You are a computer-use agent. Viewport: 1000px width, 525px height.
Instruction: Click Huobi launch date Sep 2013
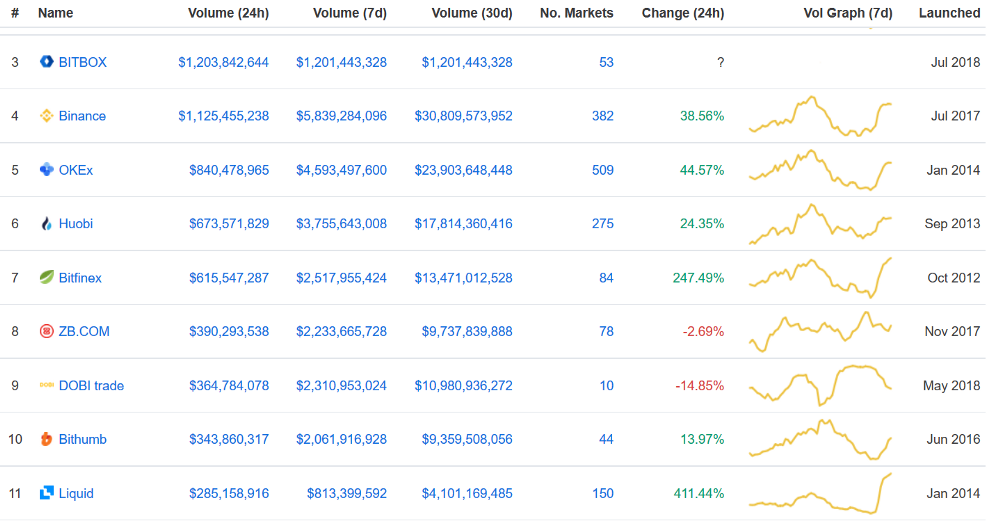click(952, 224)
